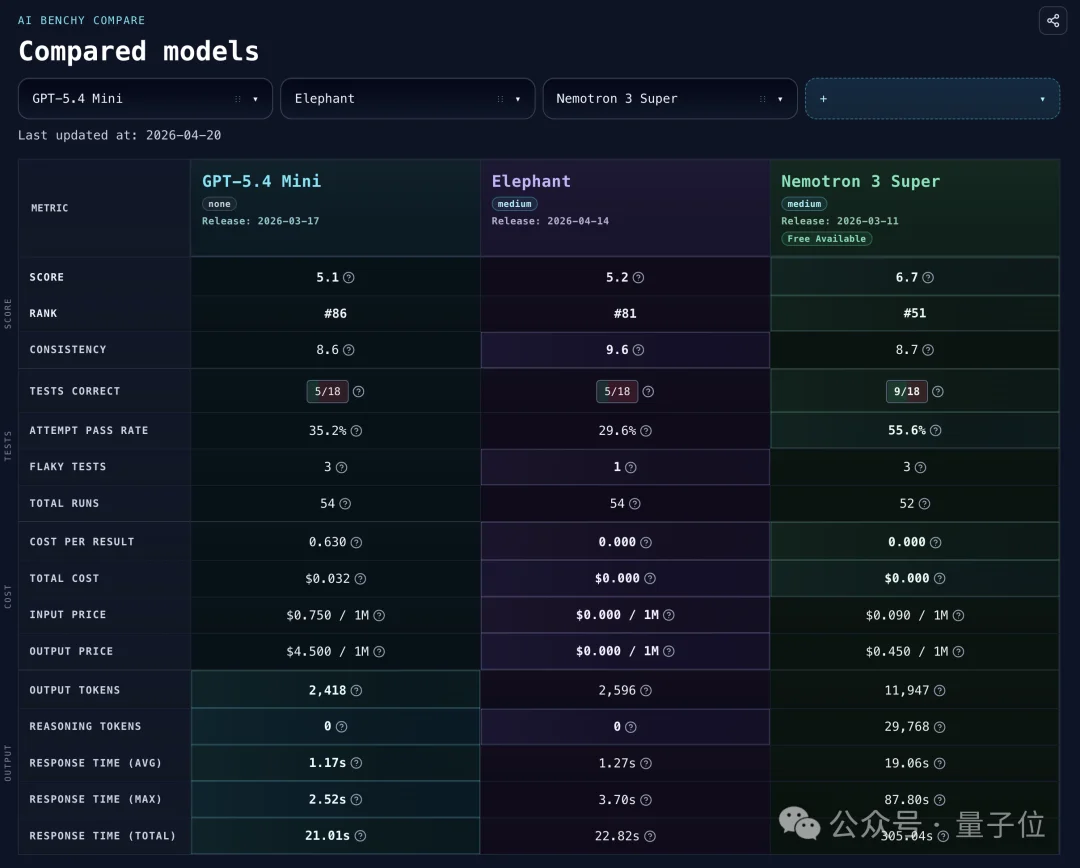Click the AI Benchy Compare header link
This screenshot has height=868, width=1080.
click(x=81, y=20)
